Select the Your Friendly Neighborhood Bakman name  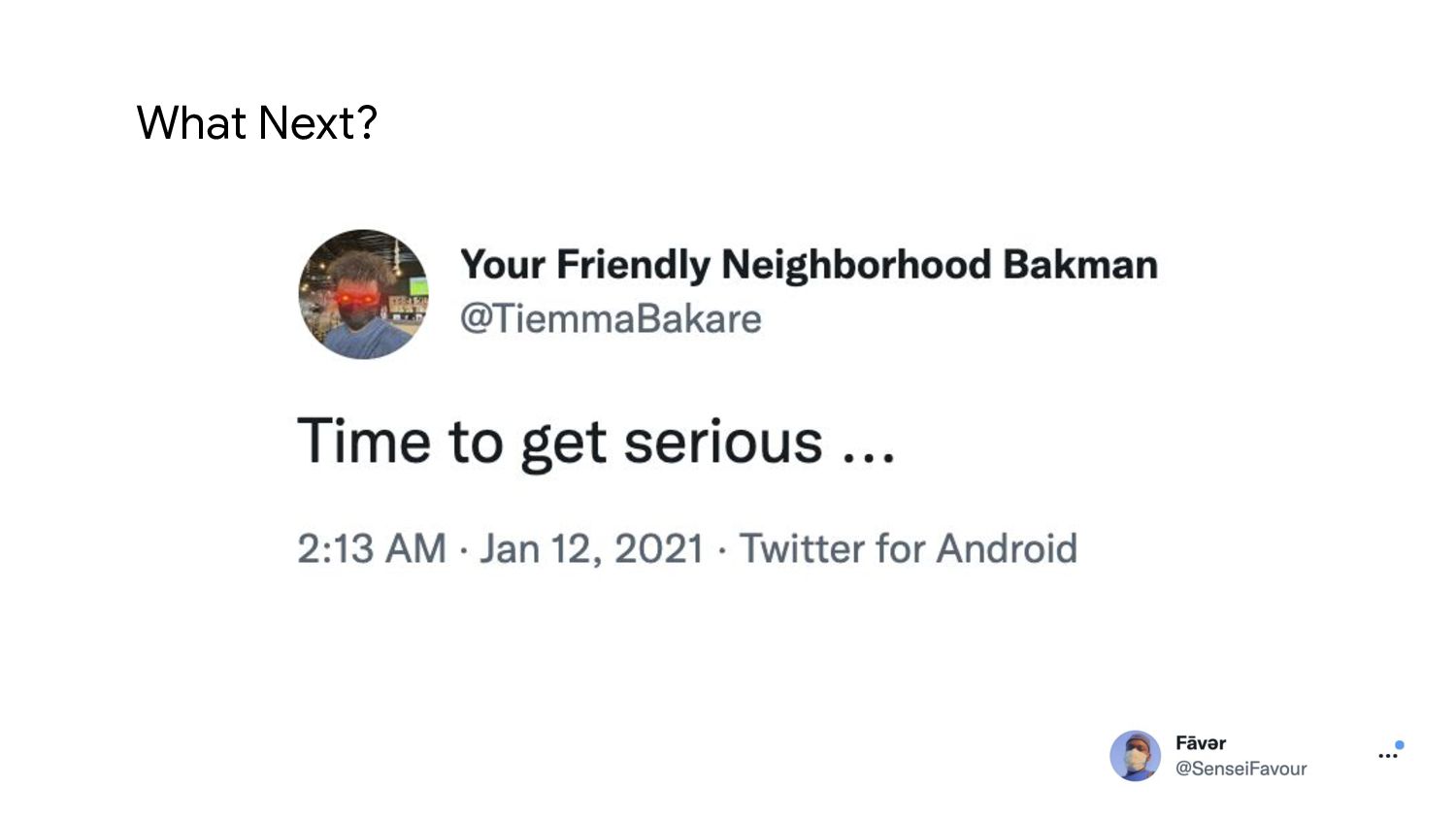coord(809,265)
